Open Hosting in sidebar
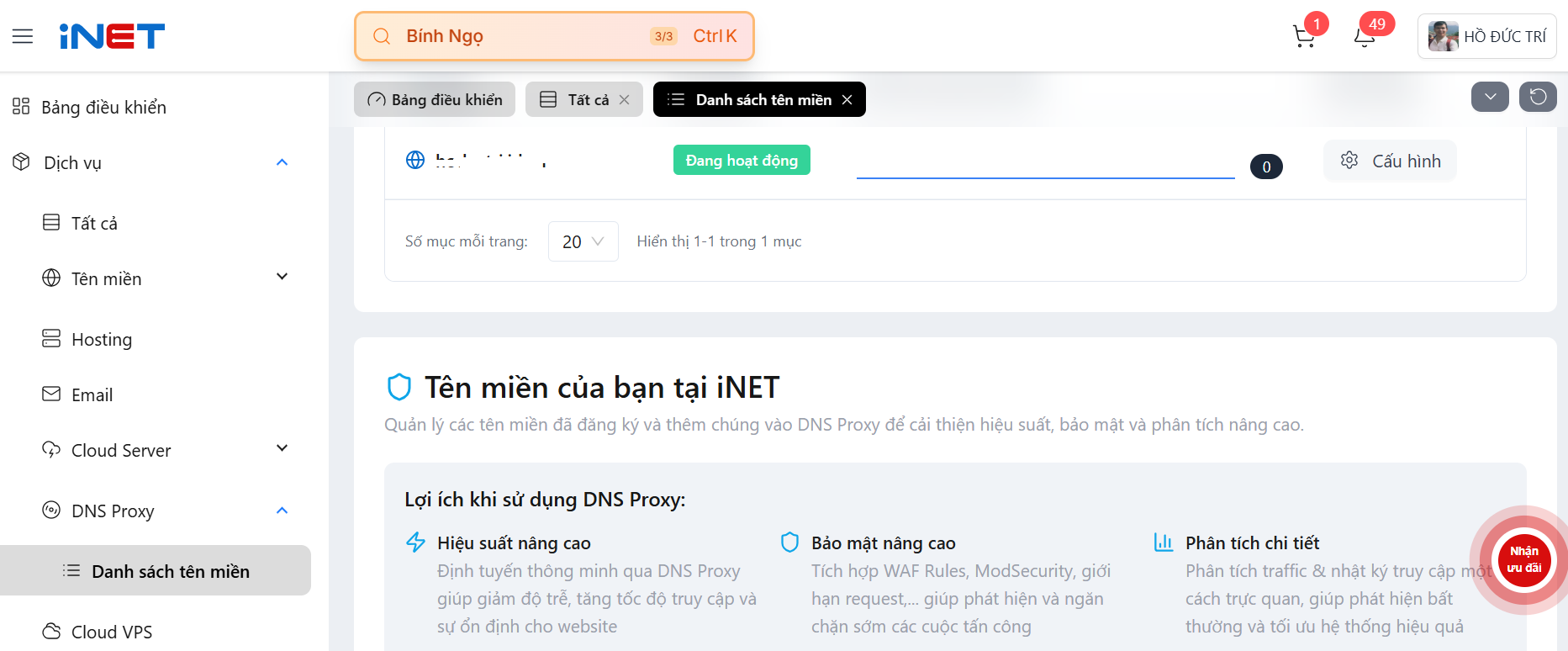 pyautogui.click(x=102, y=339)
